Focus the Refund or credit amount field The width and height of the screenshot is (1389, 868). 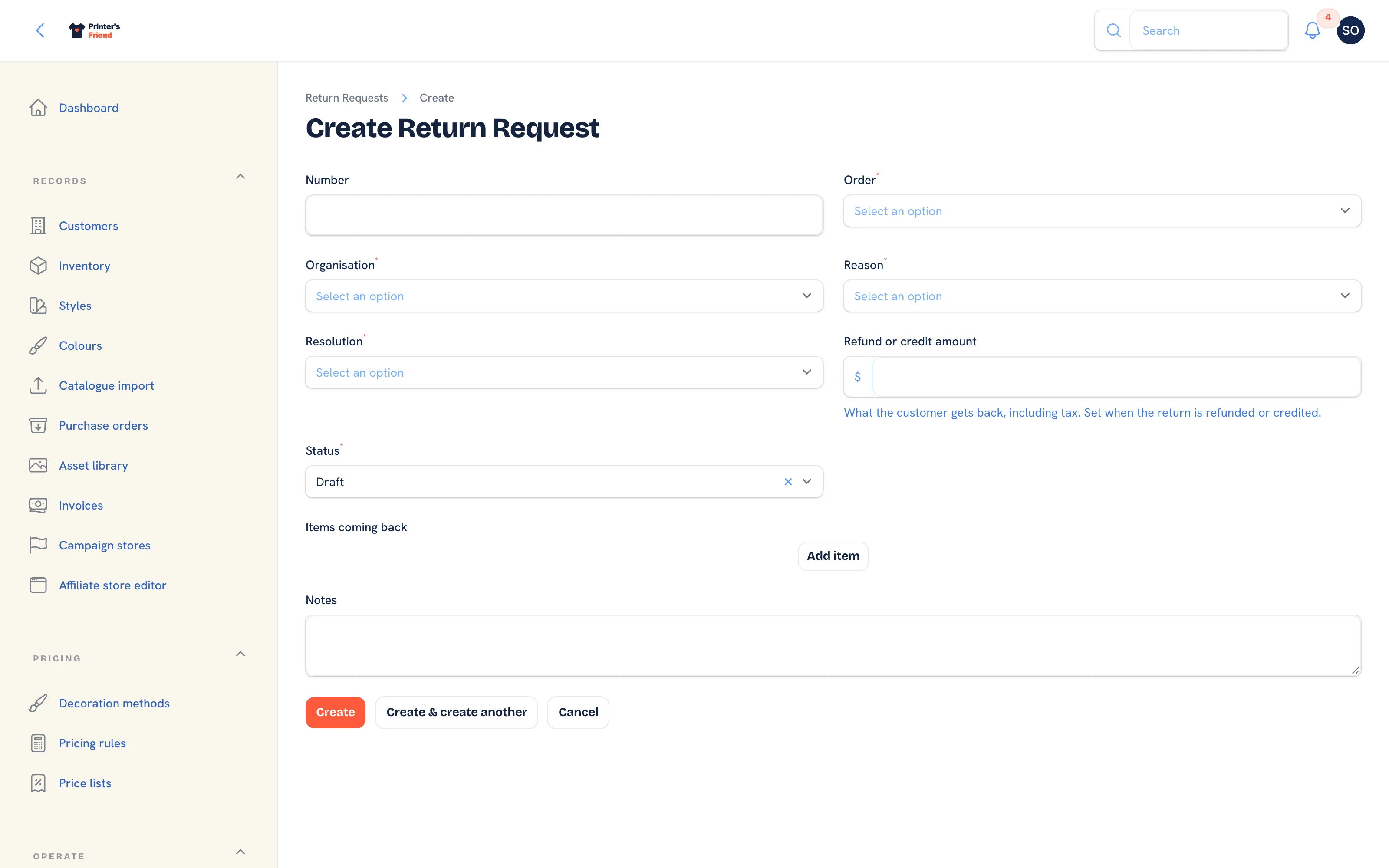(1116, 377)
